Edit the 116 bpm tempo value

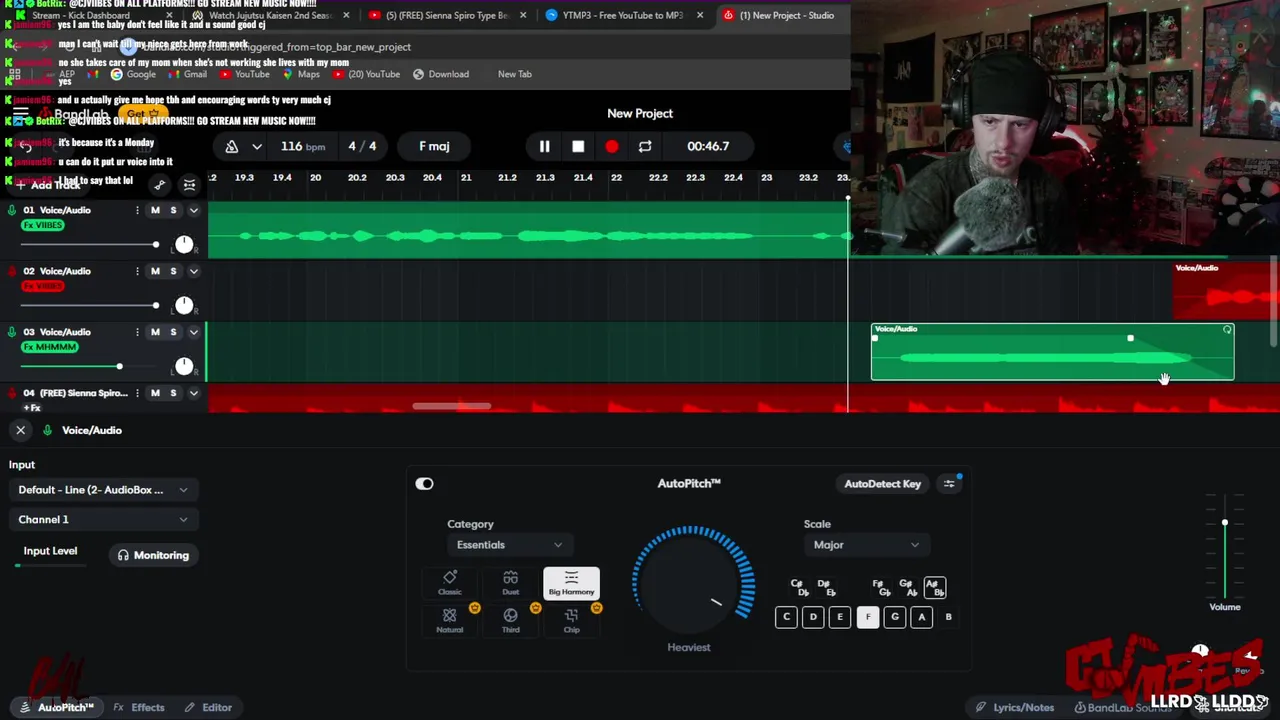point(303,146)
